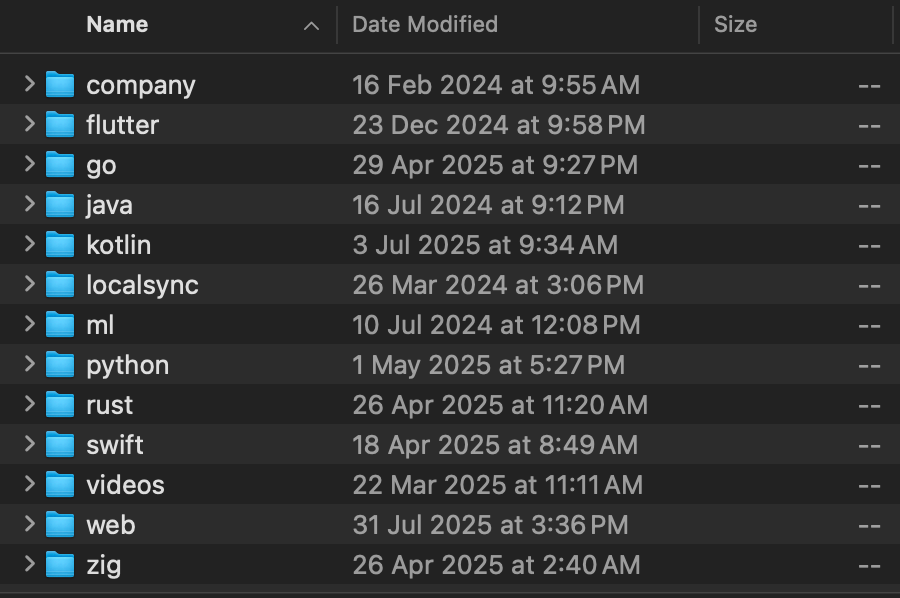Select row dated 3 Jul 2025 at 9:34 AM
This screenshot has height=598, width=900.
450,244
